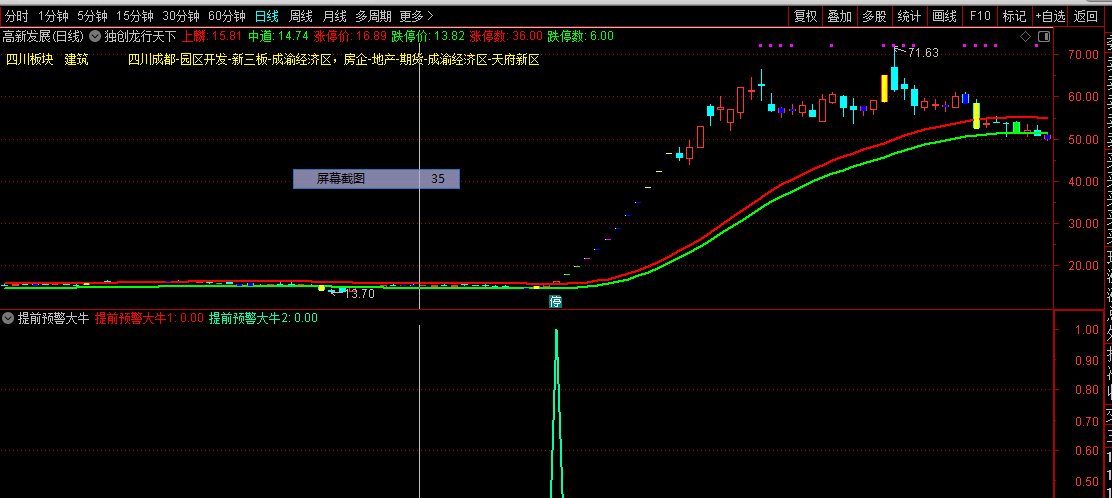The image size is (1112, 498).
Task: Activate the 画线 drawing tool
Action: [x=944, y=16]
